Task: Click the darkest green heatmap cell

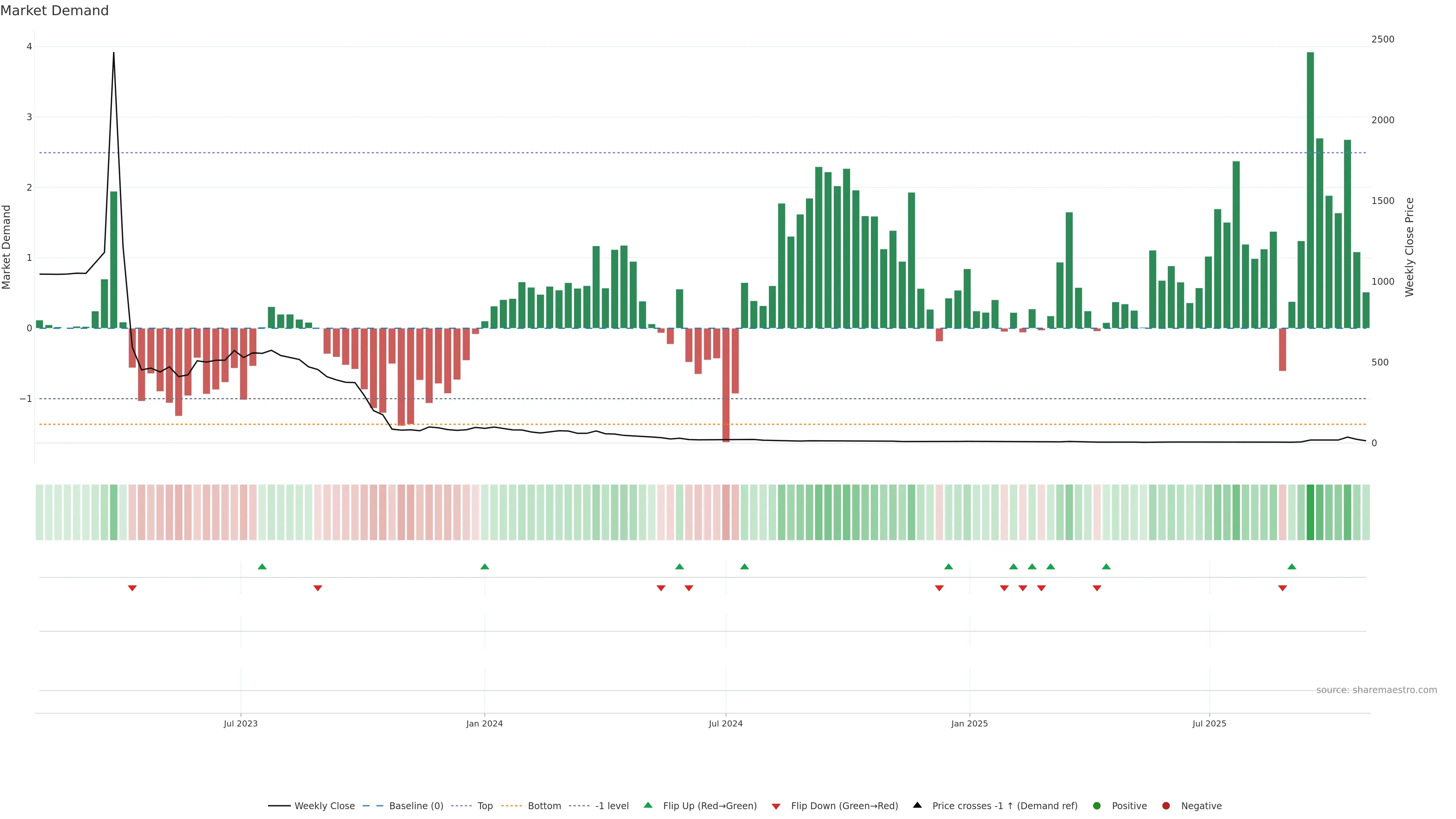Action: (x=1310, y=512)
